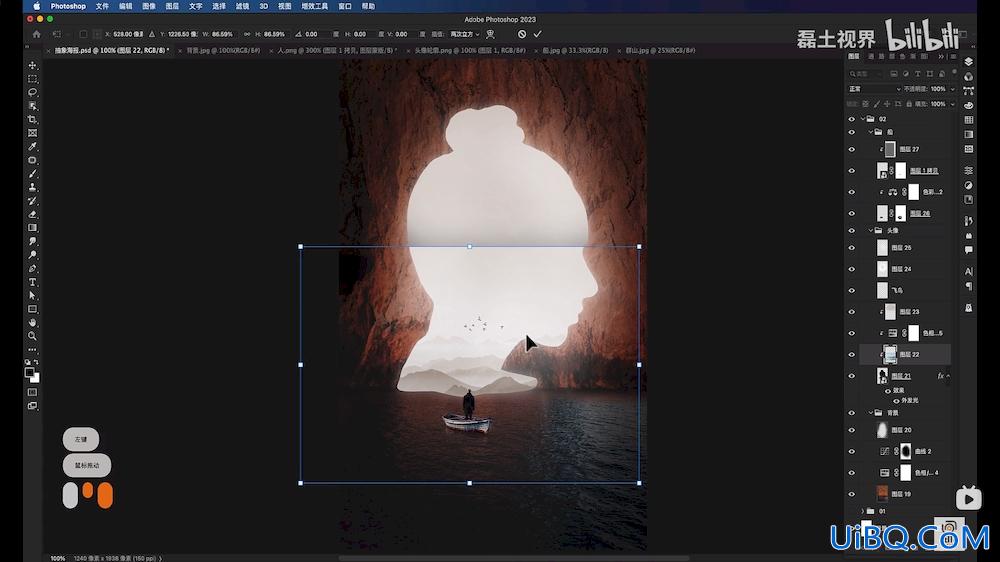Hide layer 图层 24
Image resolution: width=1000 pixels, height=562 pixels.
coord(851,269)
